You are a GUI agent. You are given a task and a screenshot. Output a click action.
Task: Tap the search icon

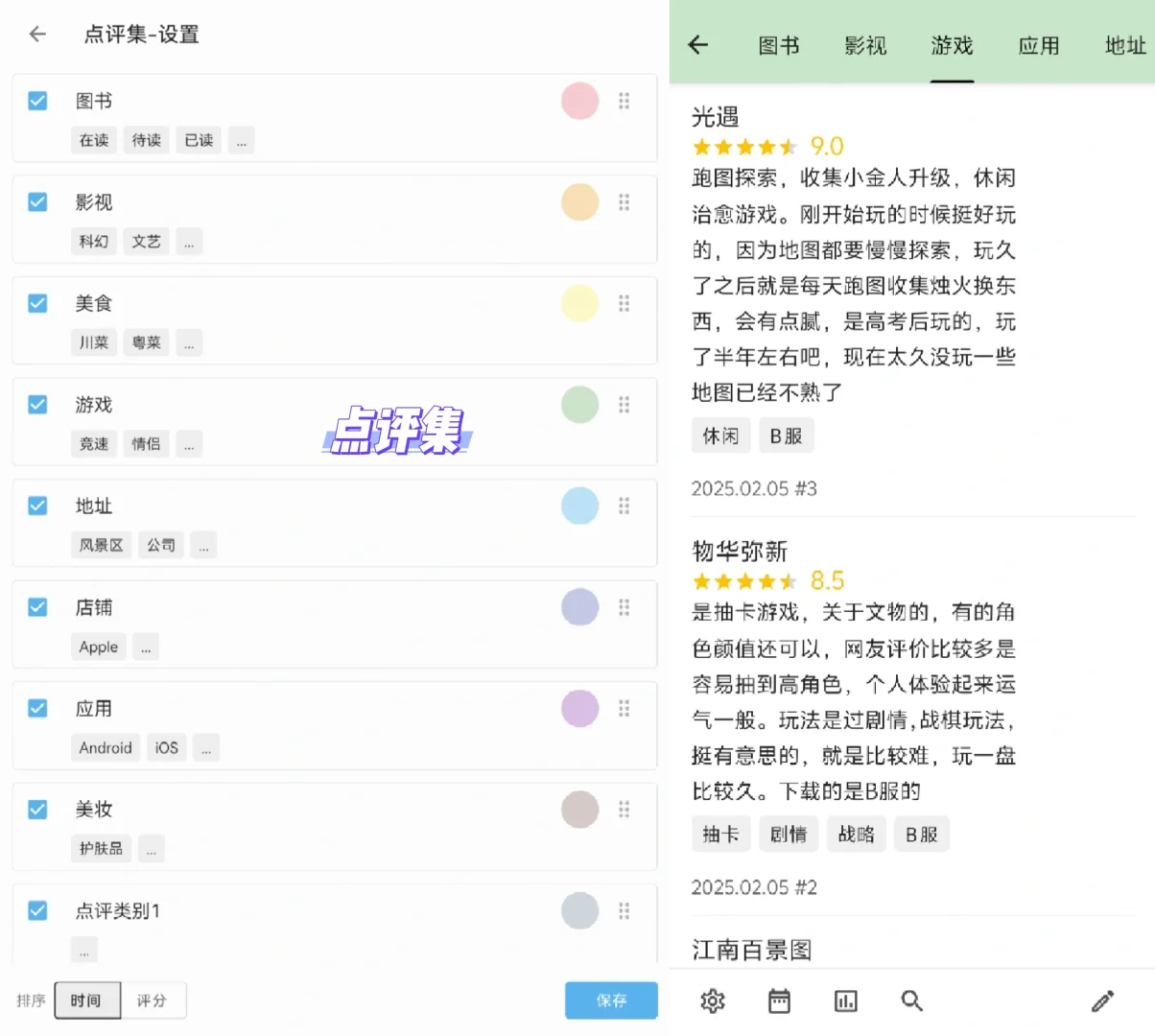pyautogui.click(x=911, y=1001)
